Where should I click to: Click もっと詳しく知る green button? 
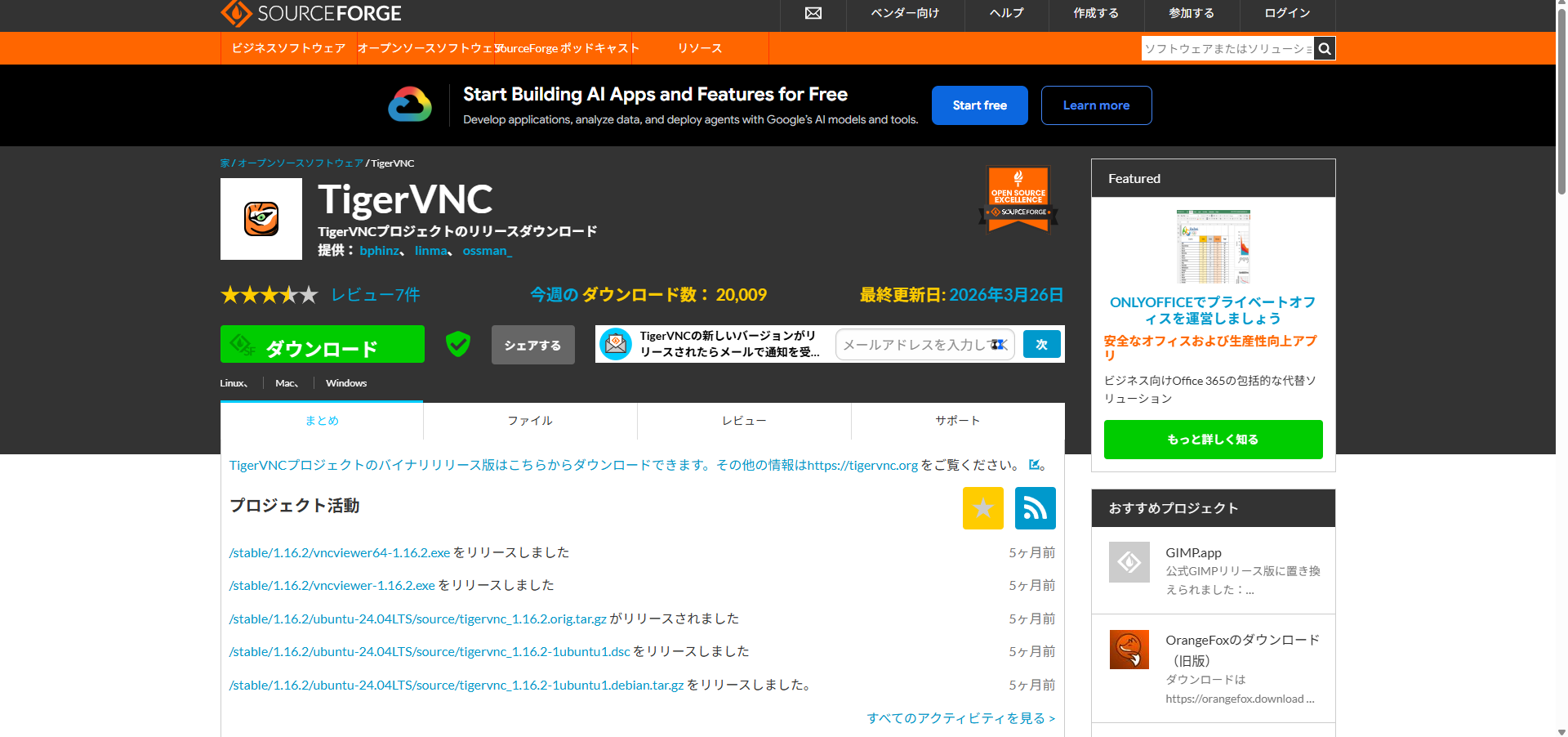[x=1213, y=440]
